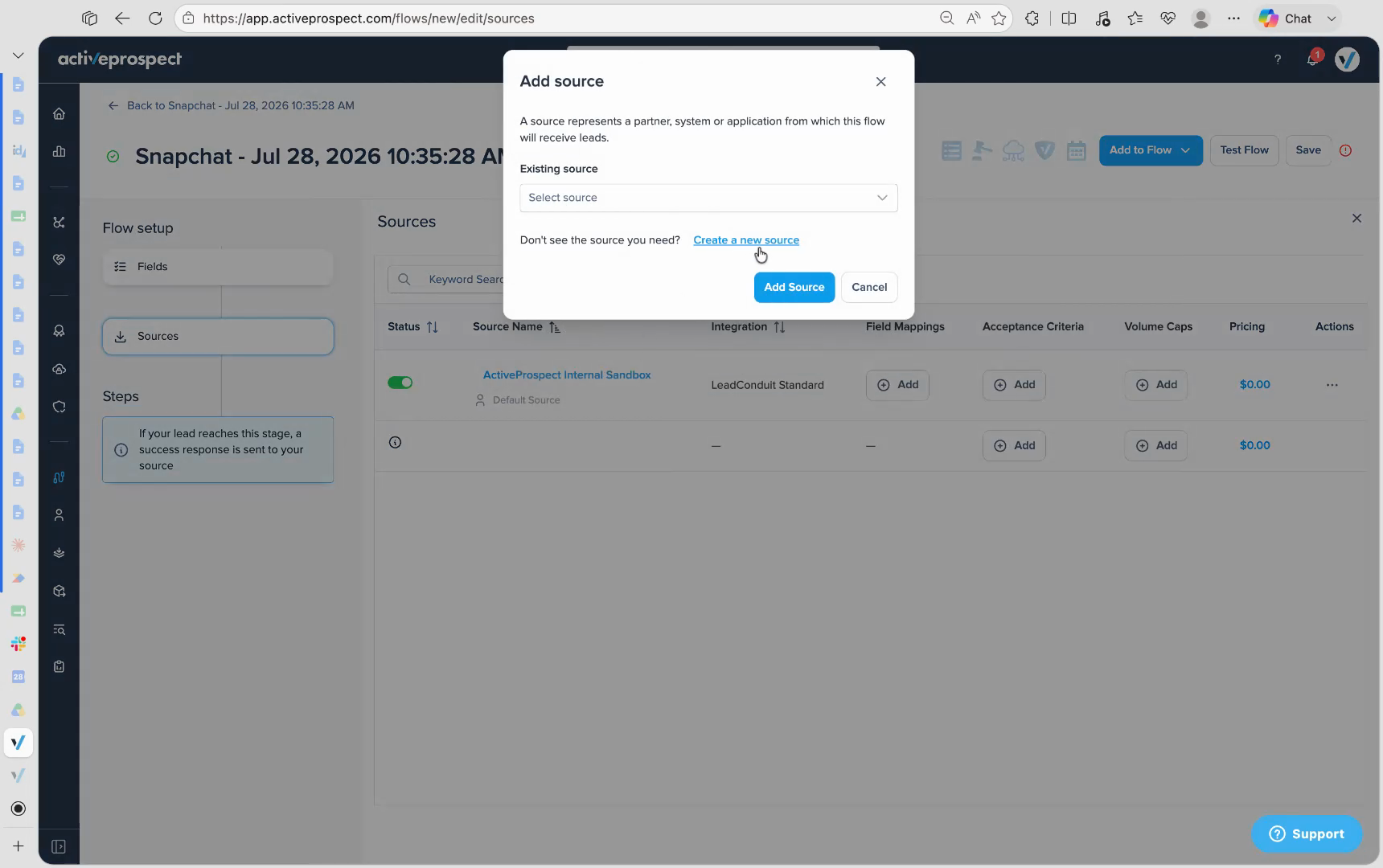This screenshot has width=1383, height=868.
Task: Click the shield sidebar icon
Action: (x=59, y=407)
